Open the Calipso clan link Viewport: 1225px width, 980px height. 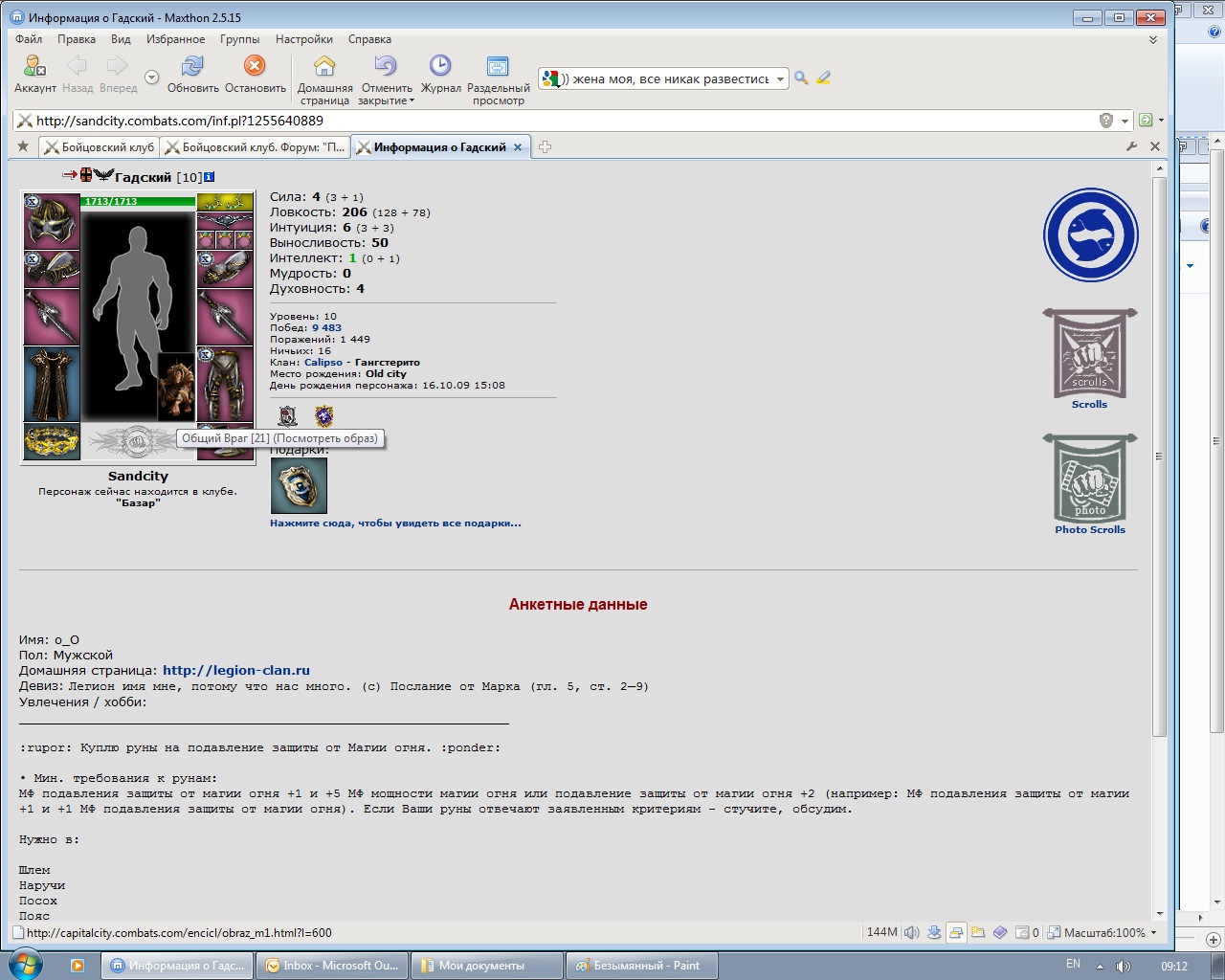pyautogui.click(x=323, y=363)
